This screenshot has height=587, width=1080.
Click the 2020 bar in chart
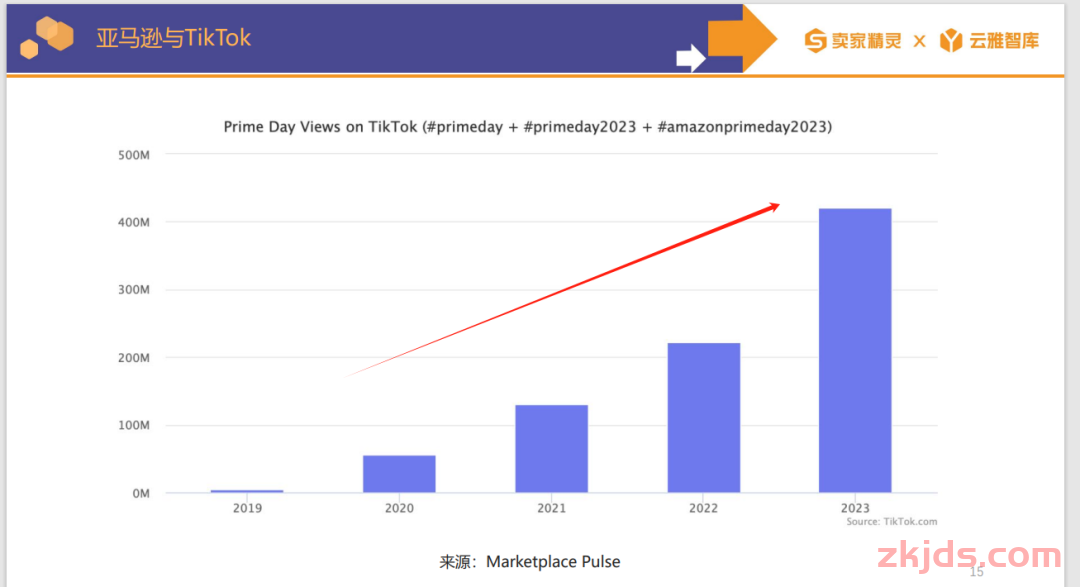pos(399,474)
